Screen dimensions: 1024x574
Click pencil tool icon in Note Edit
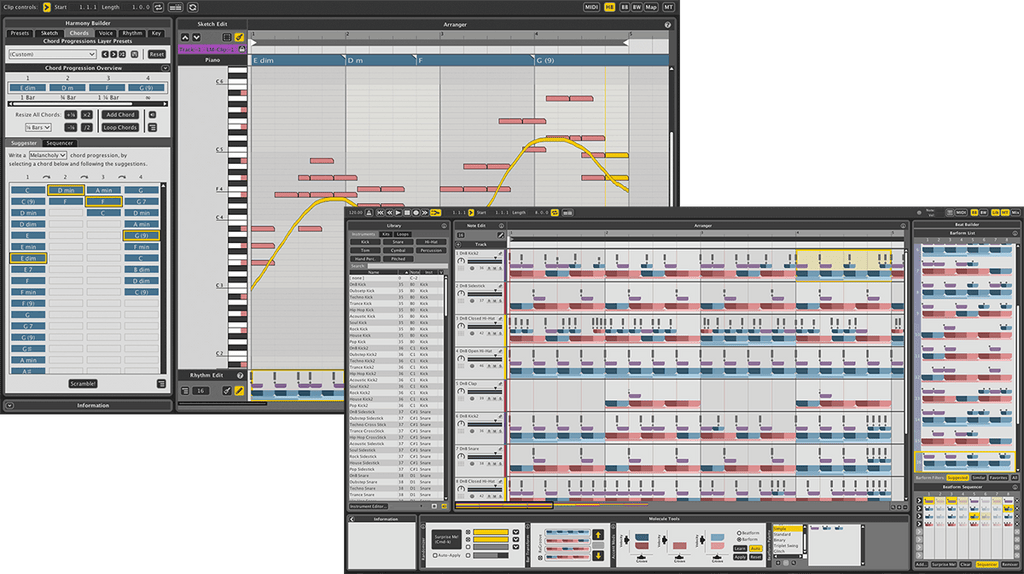point(500,234)
